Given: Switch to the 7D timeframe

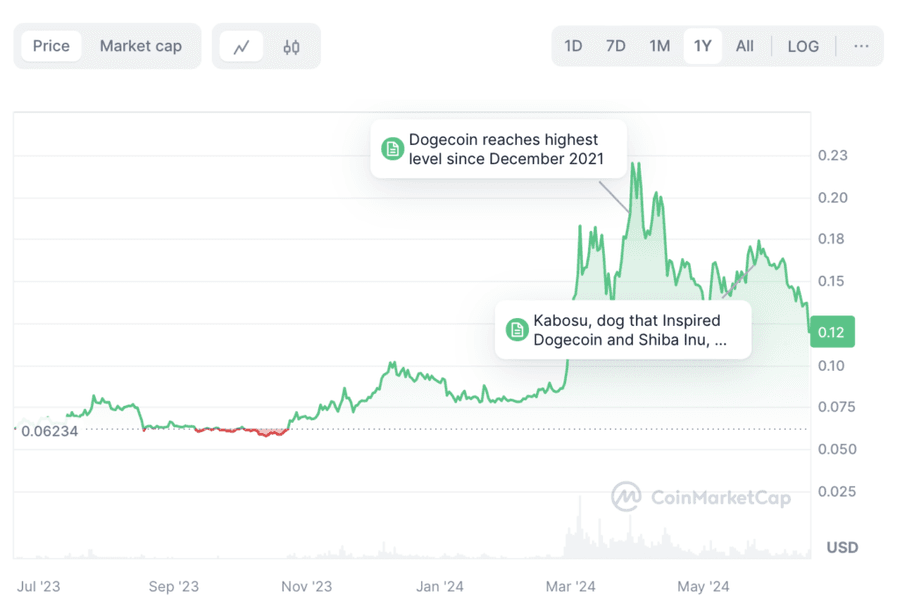Looking at the screenshot, I should pyautogui.click(x=615, y=45).
